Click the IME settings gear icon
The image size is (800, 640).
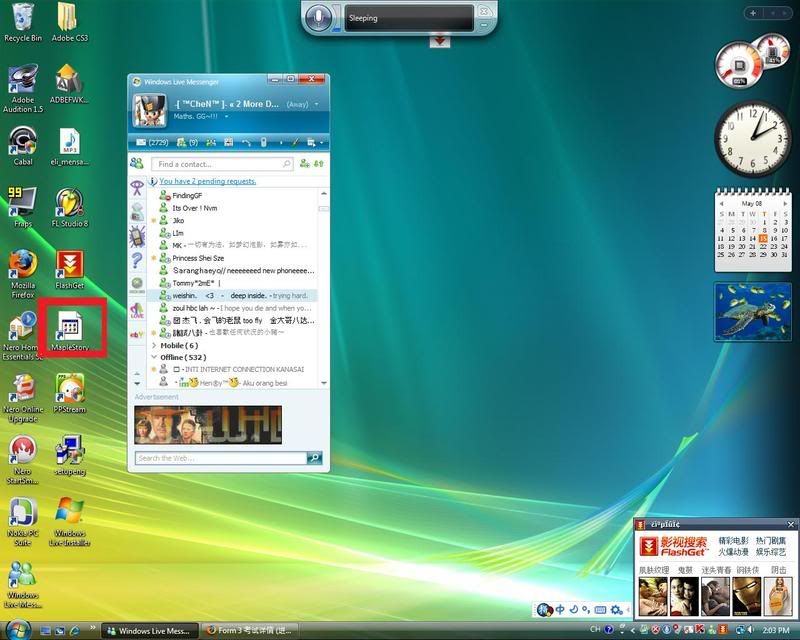point(617,609)
